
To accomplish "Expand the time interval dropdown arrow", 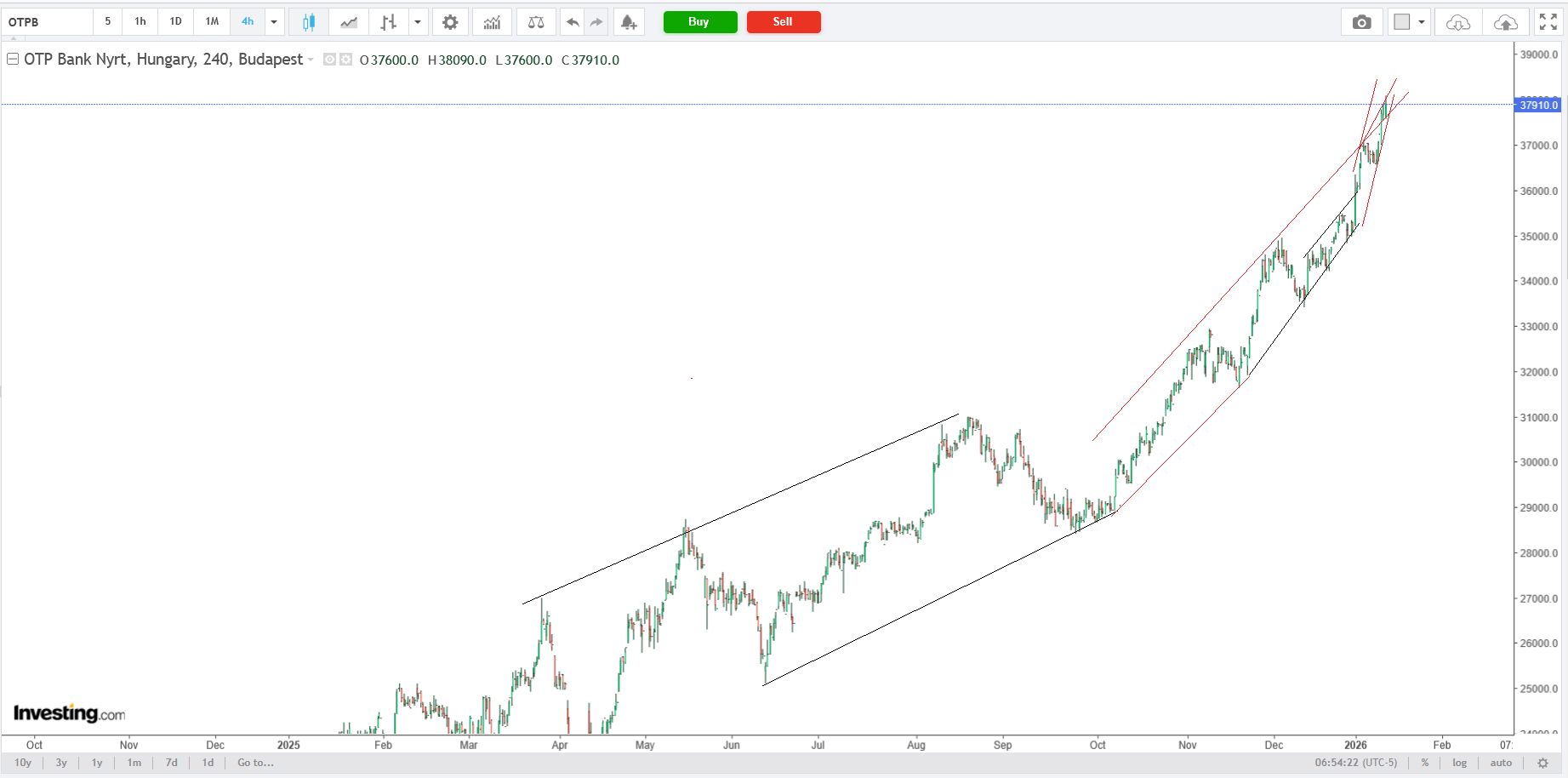I will point(274,22).
